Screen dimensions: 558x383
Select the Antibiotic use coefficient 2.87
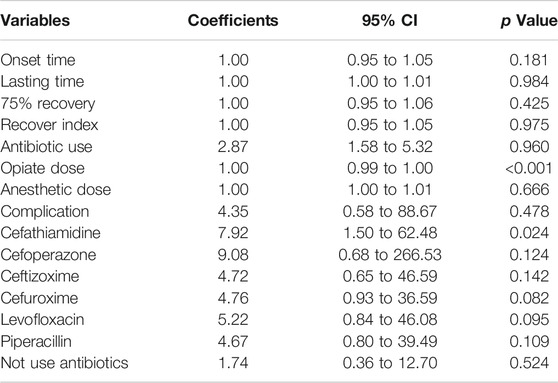(233, 147)
